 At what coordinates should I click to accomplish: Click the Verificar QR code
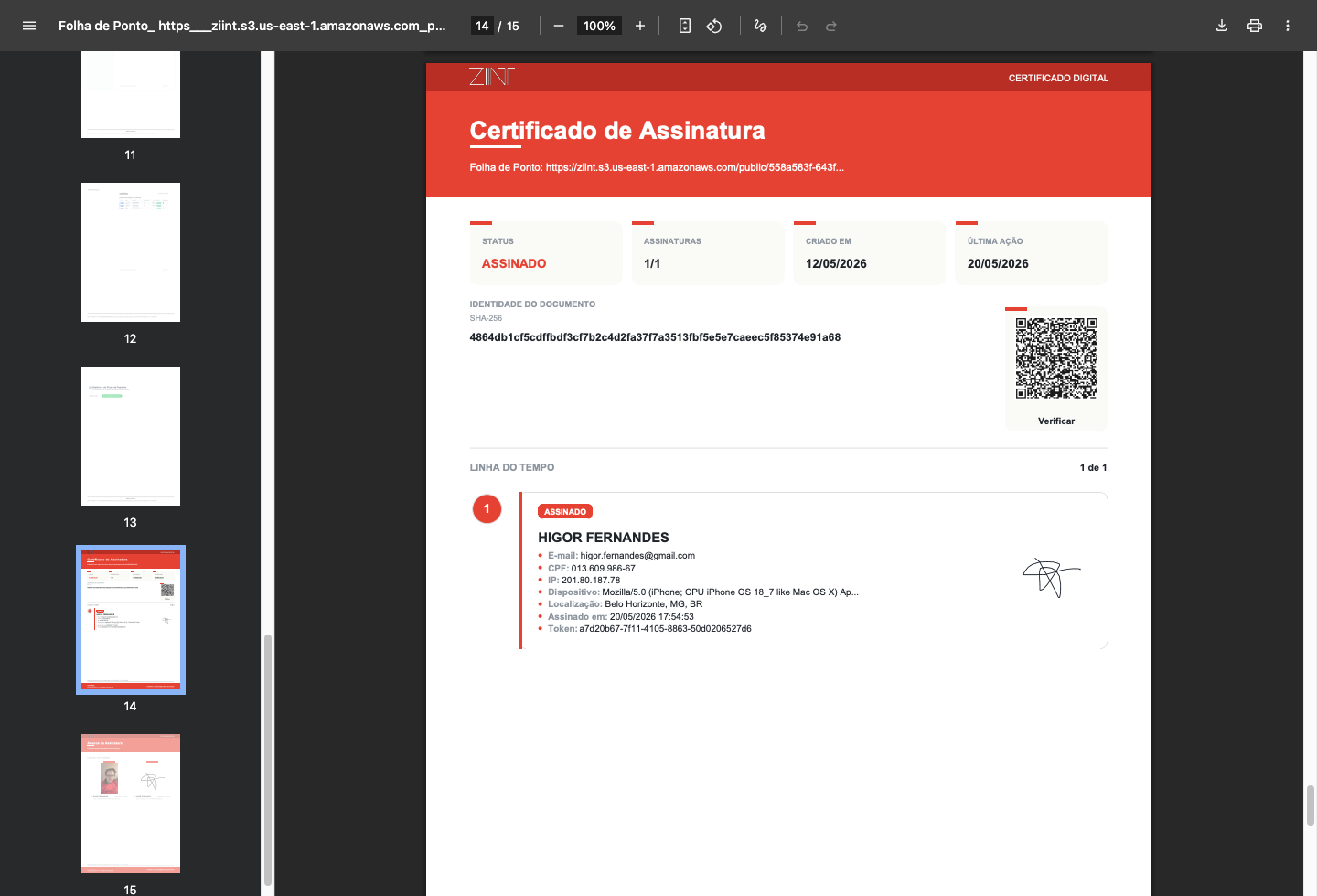1056,358
